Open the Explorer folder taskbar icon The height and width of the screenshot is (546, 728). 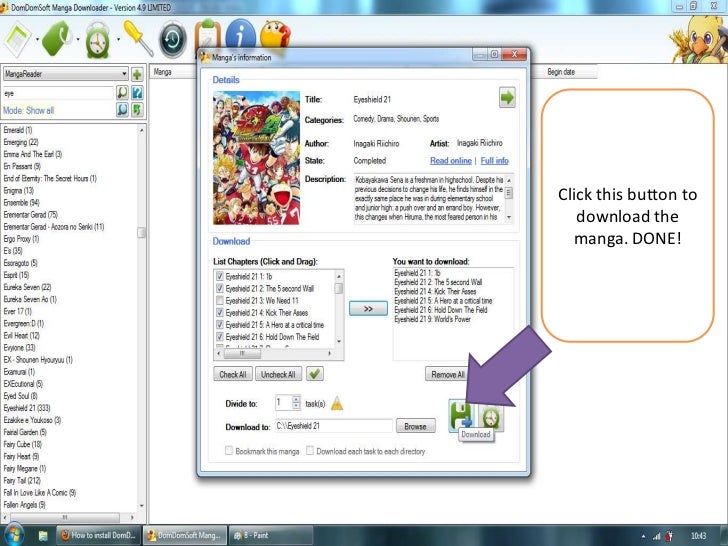(43, 536)
